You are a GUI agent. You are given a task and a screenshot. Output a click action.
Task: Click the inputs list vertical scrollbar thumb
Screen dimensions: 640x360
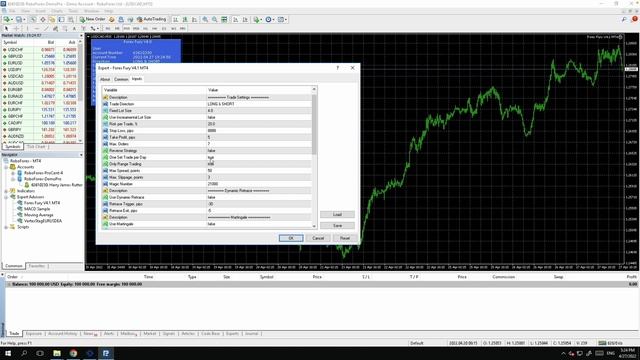314,124
